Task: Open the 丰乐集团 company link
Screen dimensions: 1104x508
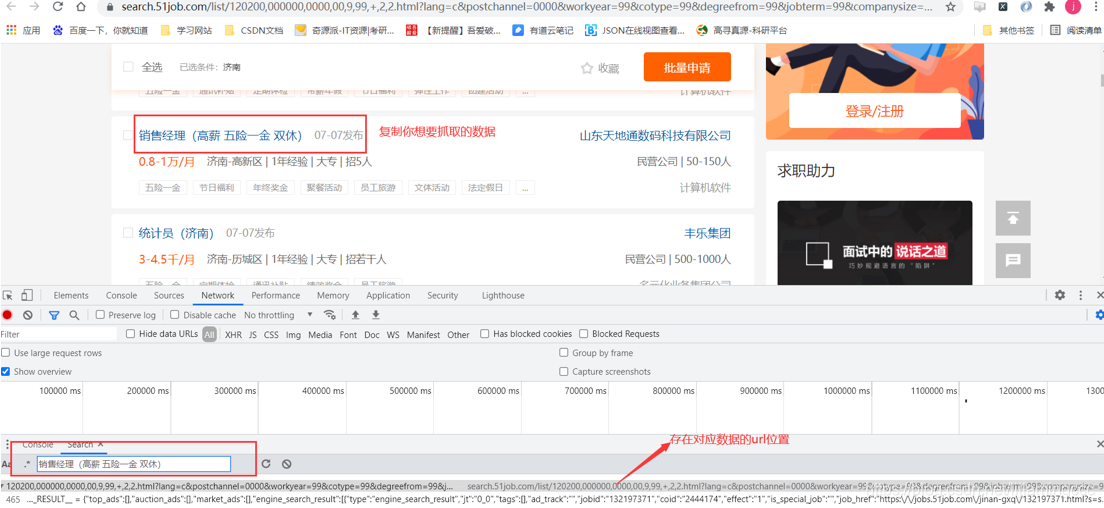Action: (x=708, y=233)
